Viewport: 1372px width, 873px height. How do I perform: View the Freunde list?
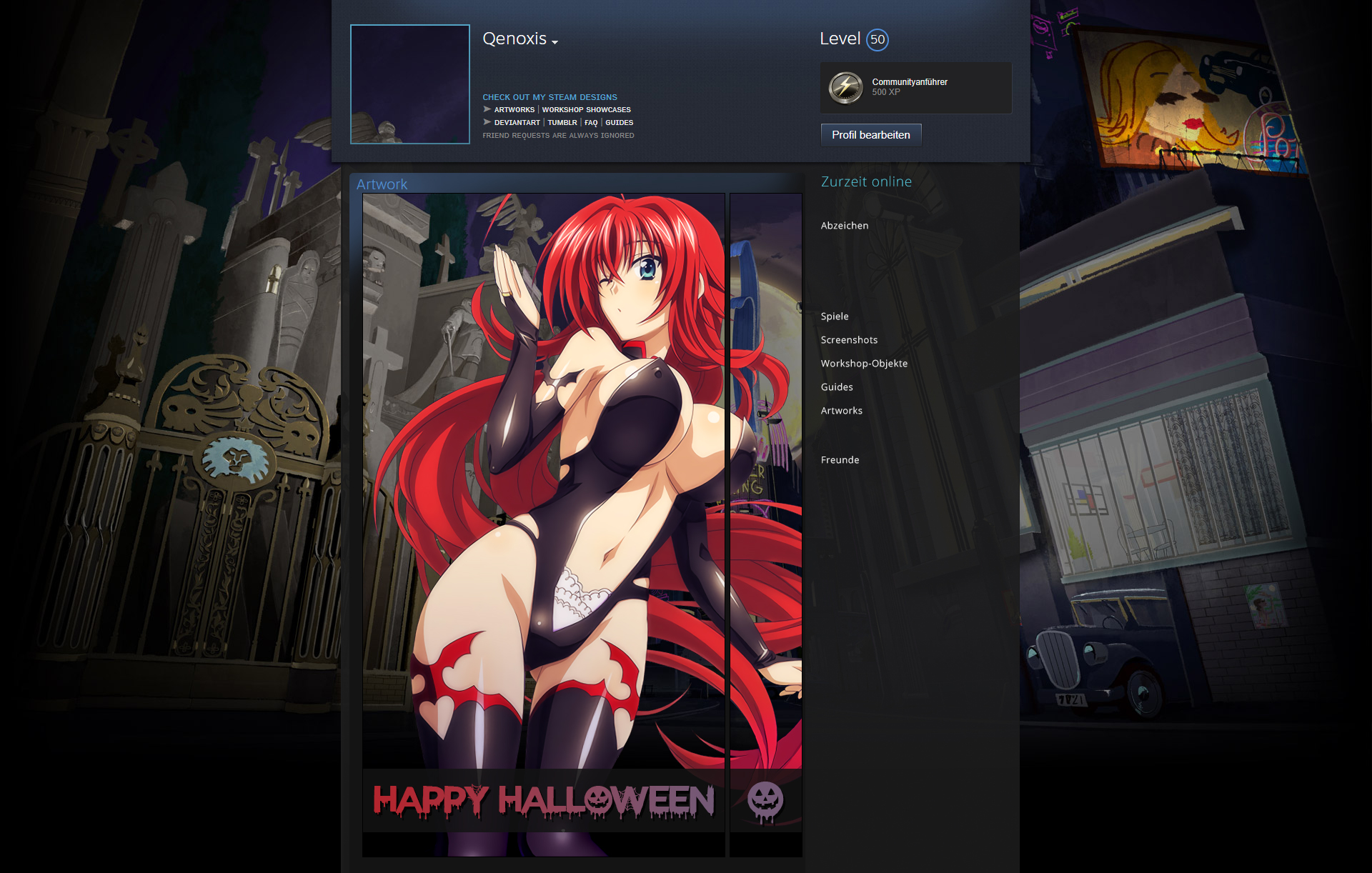coord(840,460)
